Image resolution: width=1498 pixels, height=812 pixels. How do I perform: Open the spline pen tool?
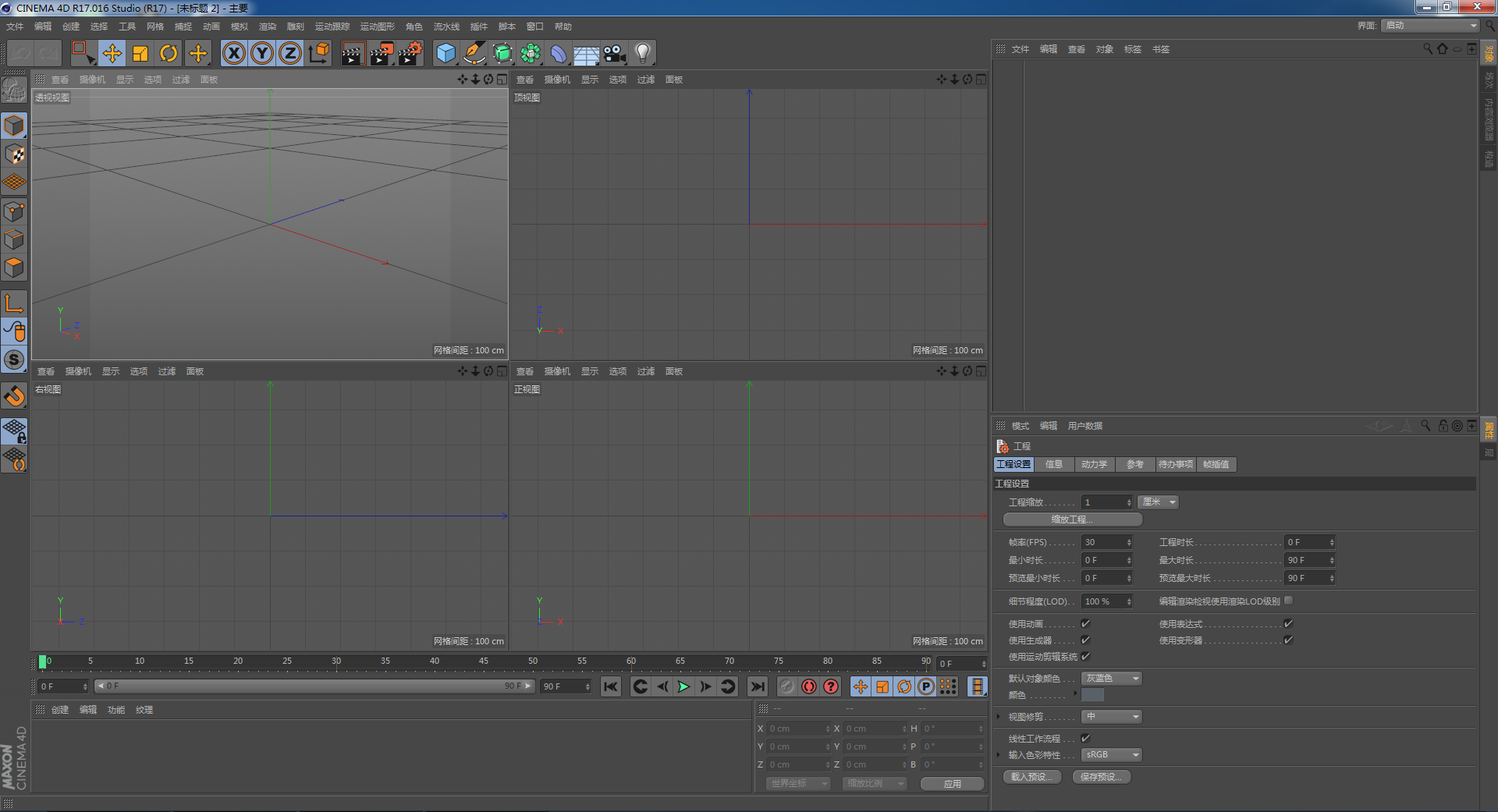click(474, 53)
